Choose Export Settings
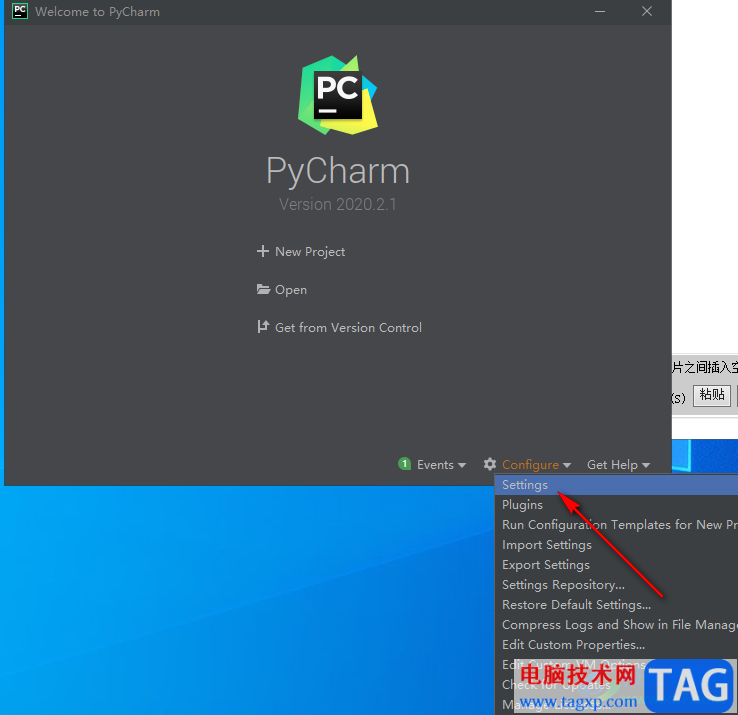The width and height of the screenshot is (738, 715). [x=616, y=565]
